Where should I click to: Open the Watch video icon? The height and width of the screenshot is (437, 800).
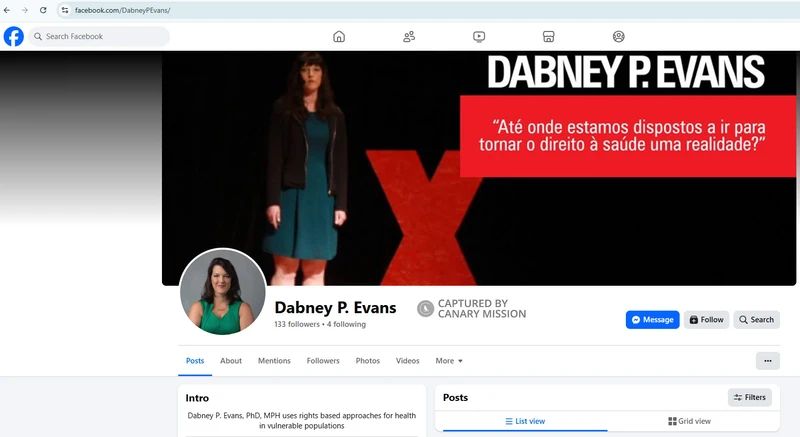click(479, 37)
